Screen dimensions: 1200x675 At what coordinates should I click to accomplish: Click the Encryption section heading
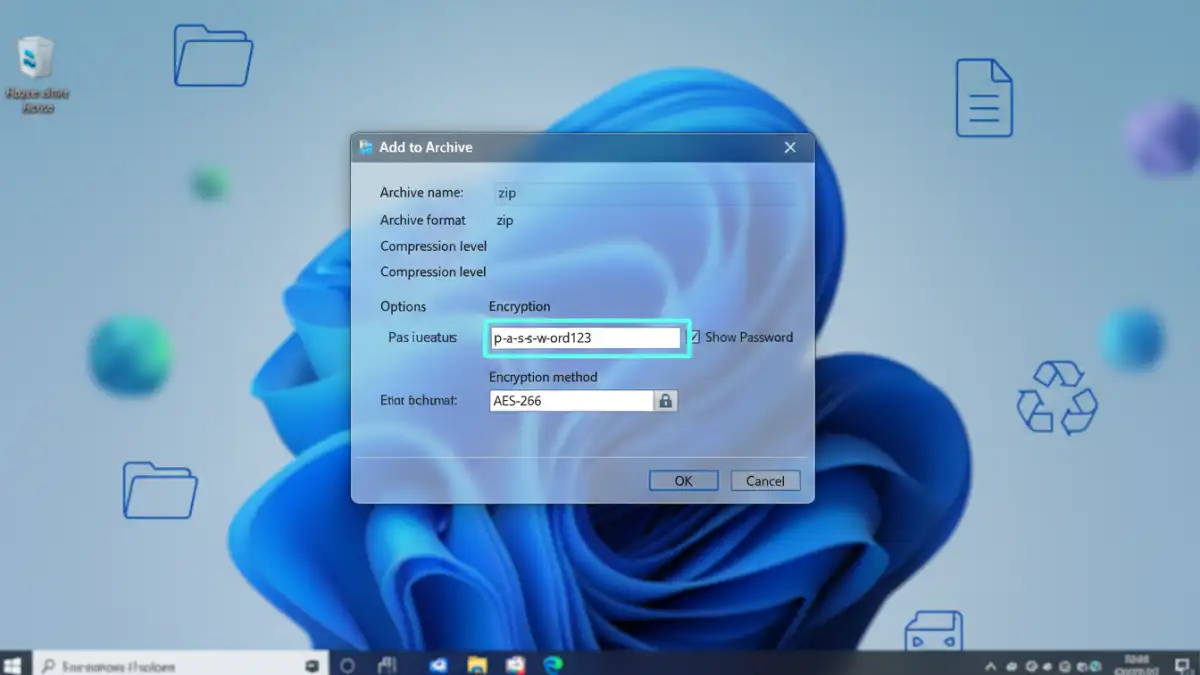pos(518,306)
